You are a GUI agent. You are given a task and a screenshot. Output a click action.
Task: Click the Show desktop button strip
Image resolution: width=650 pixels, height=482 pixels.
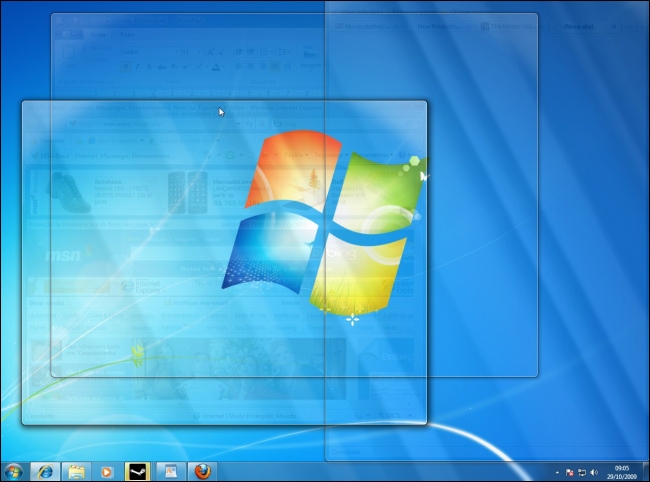coord(646,471)
